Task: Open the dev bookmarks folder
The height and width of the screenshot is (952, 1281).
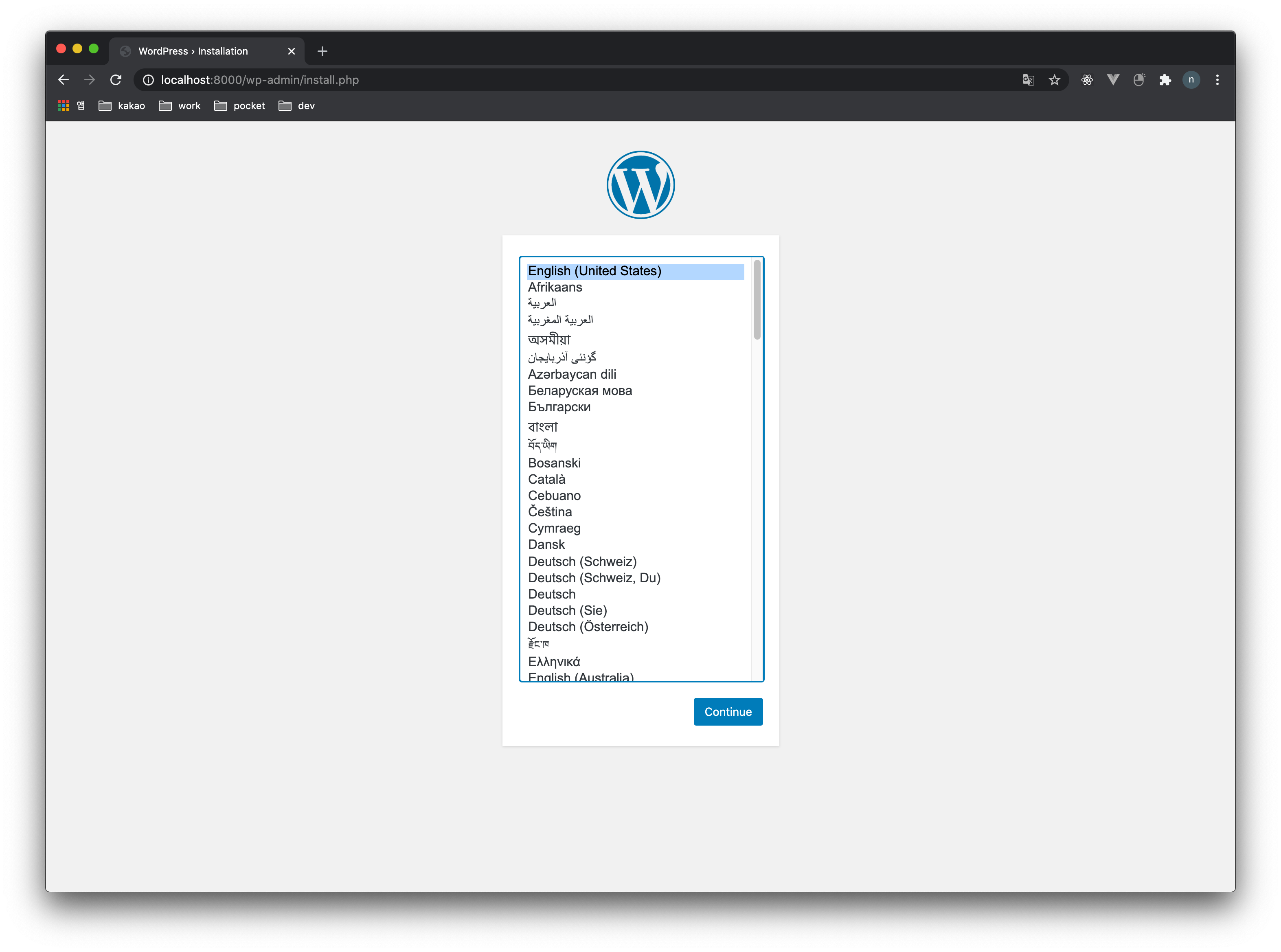Action: [x=297, y=105]
